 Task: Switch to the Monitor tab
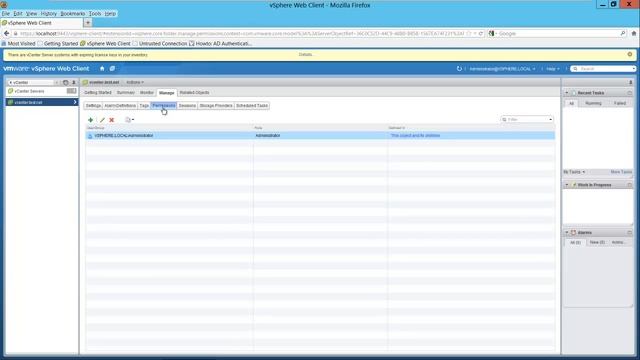147,93
